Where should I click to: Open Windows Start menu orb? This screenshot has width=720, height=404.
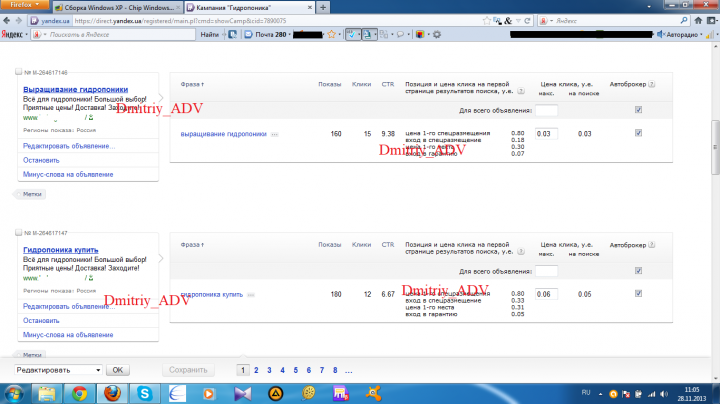coord(14,394)
